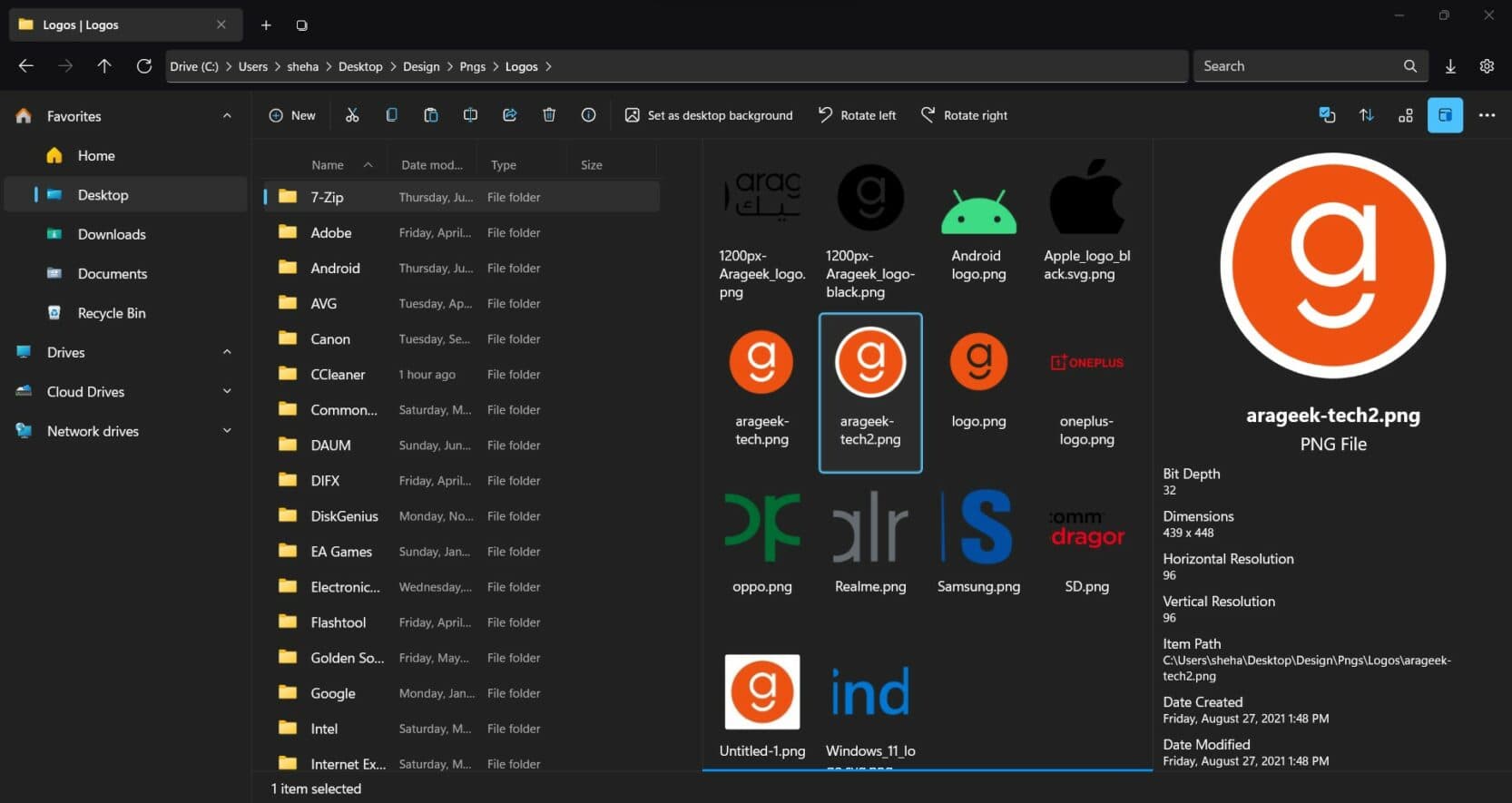Click the New button
1512x803 pixels.
tap(292, 115)
